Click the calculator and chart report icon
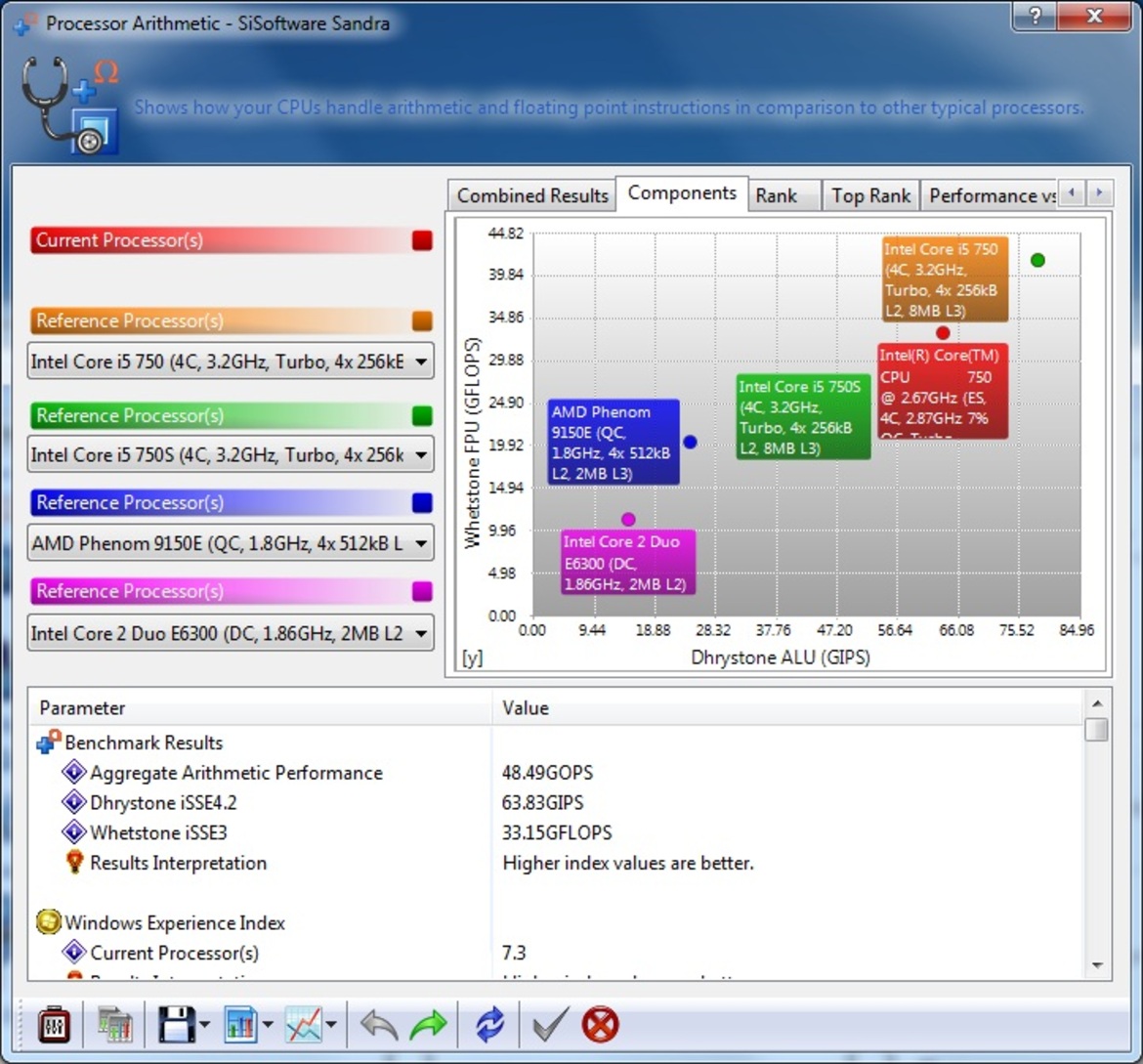 pyautogui.click(x=115, y=1025)
